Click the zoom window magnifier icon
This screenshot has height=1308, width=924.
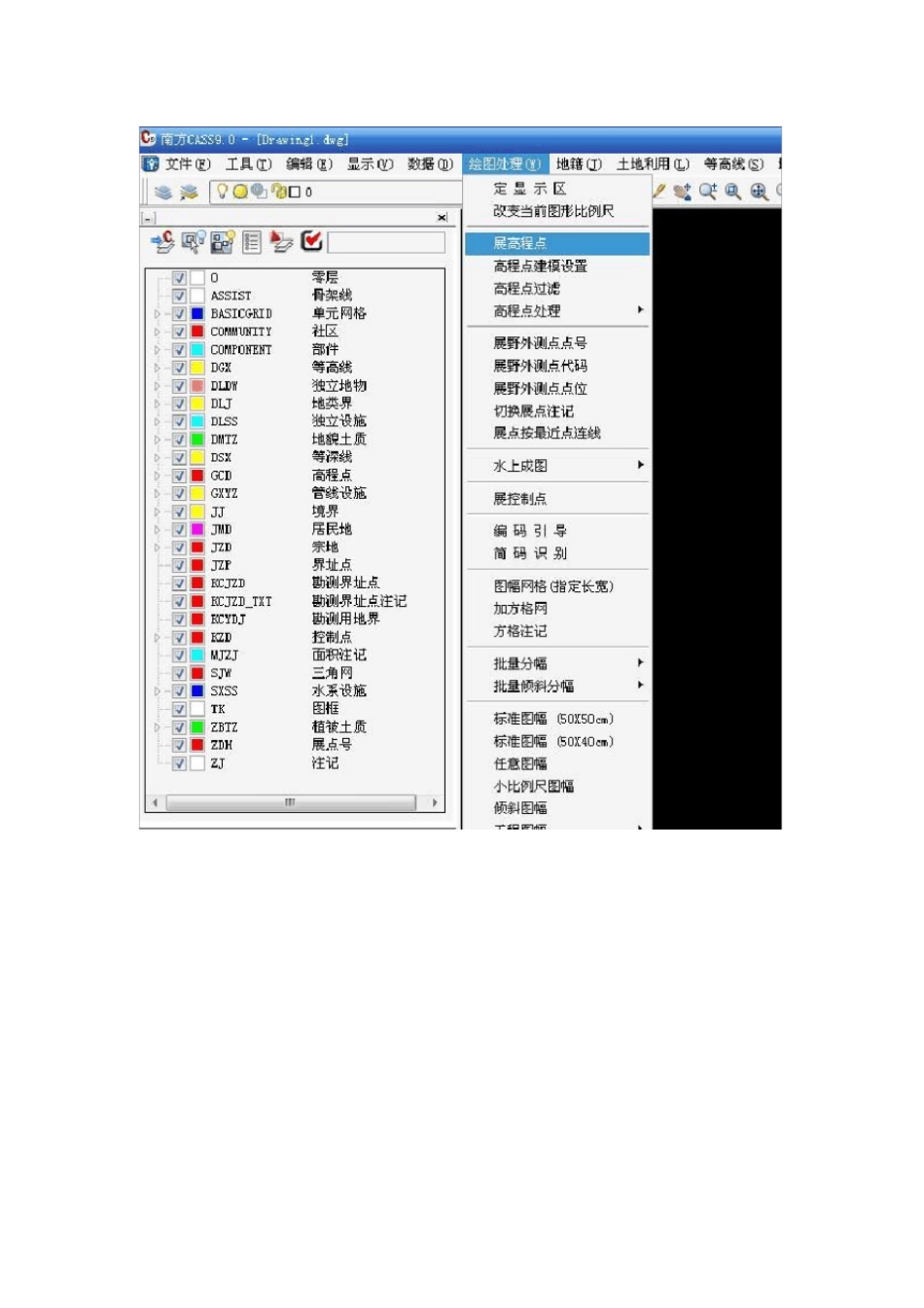(x=733, y=192)
